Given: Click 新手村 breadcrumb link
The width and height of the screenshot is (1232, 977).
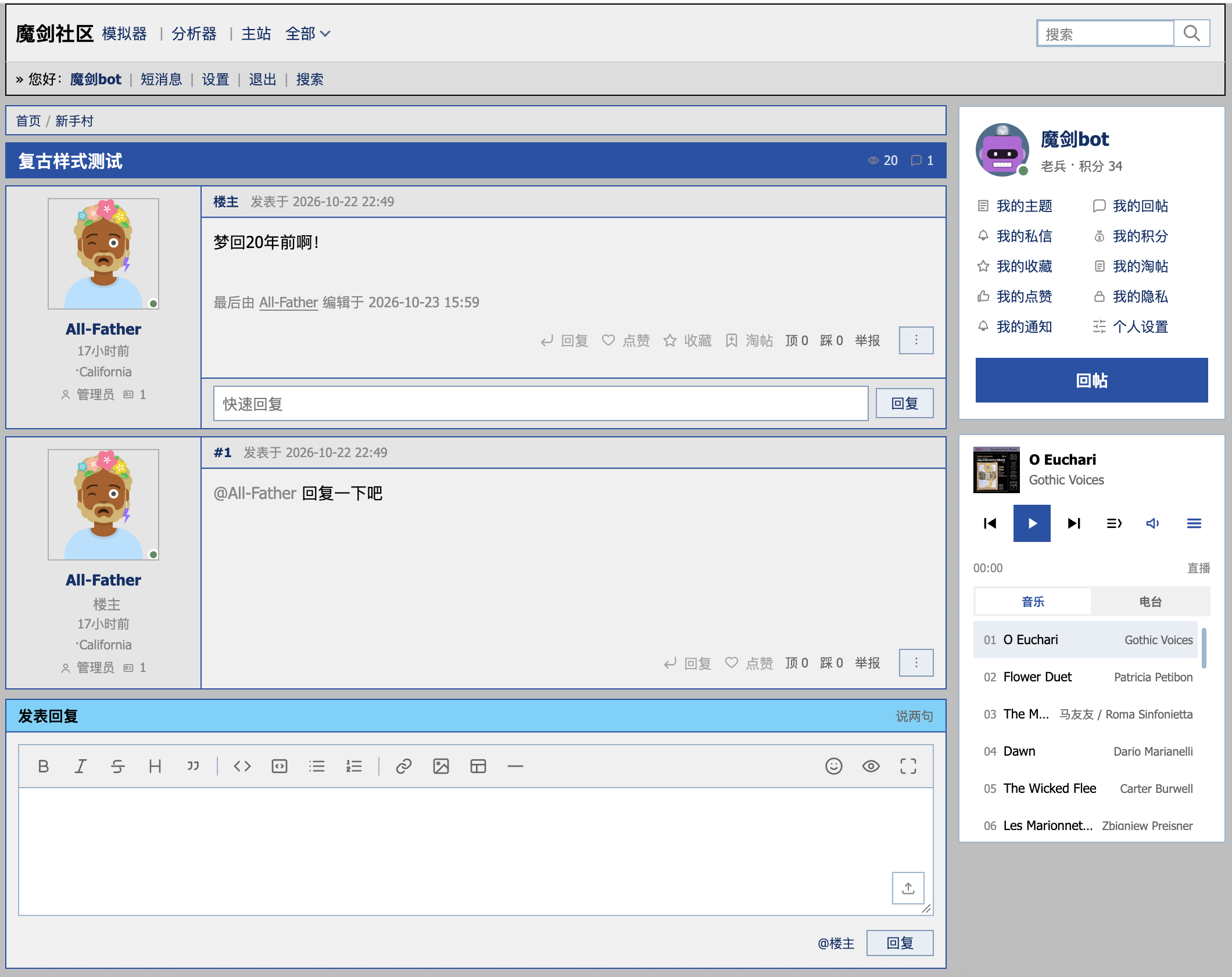Looking at the screenshot, I should tap(74, 121).
